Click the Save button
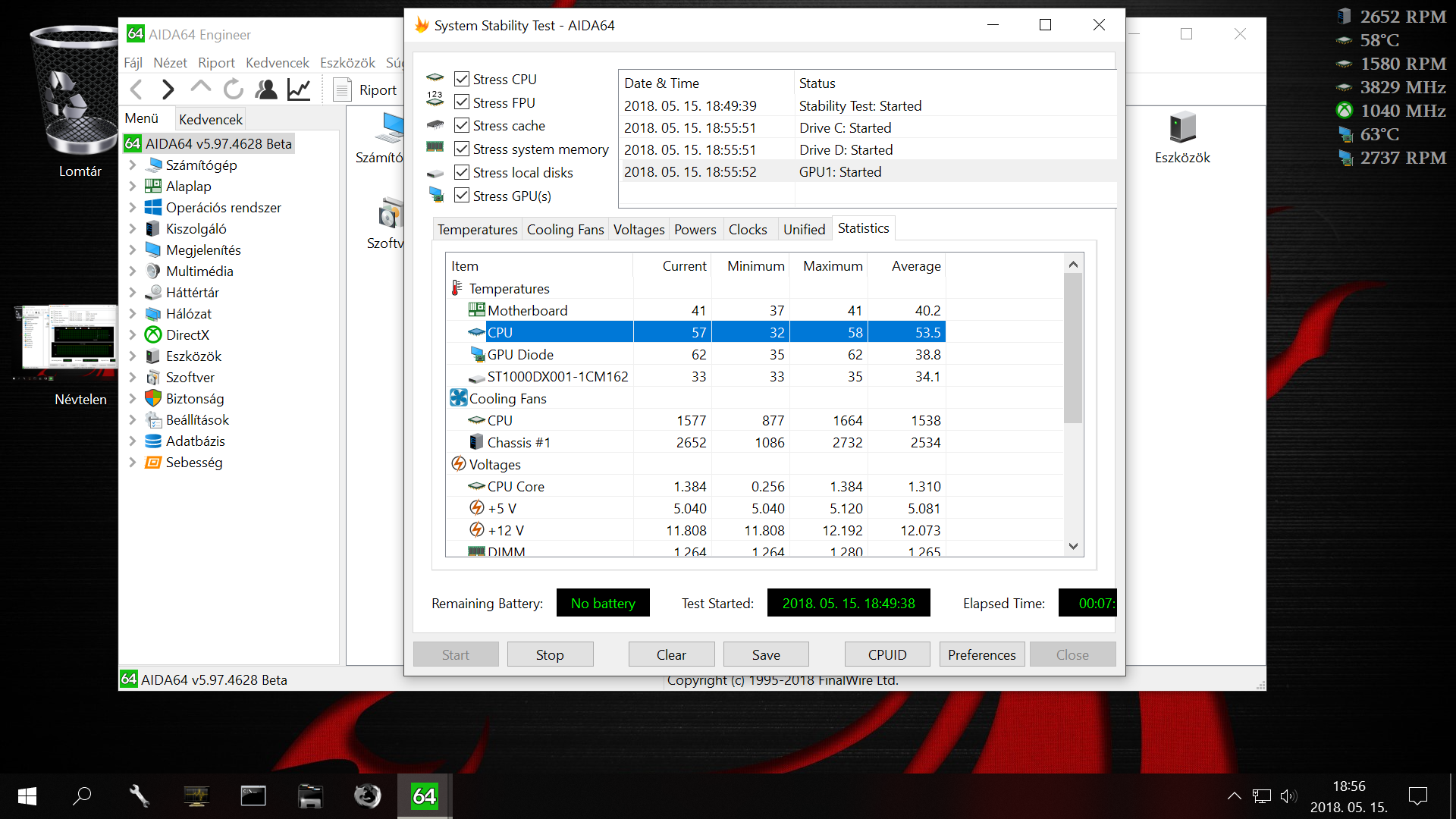 pos(766,654)
